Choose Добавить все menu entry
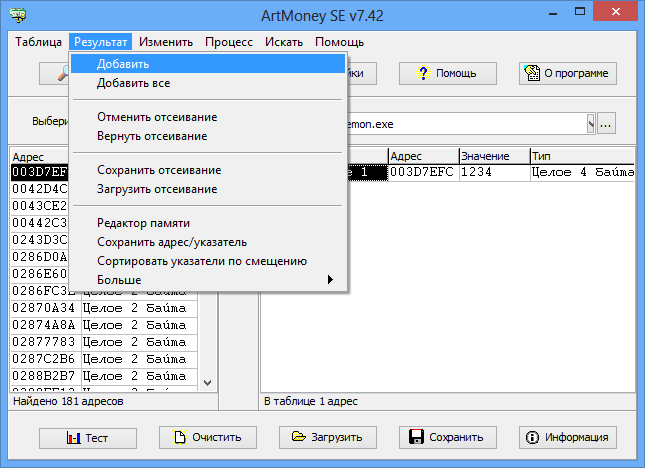The width and height of the screenshot is (645, 468). [208, 83]
